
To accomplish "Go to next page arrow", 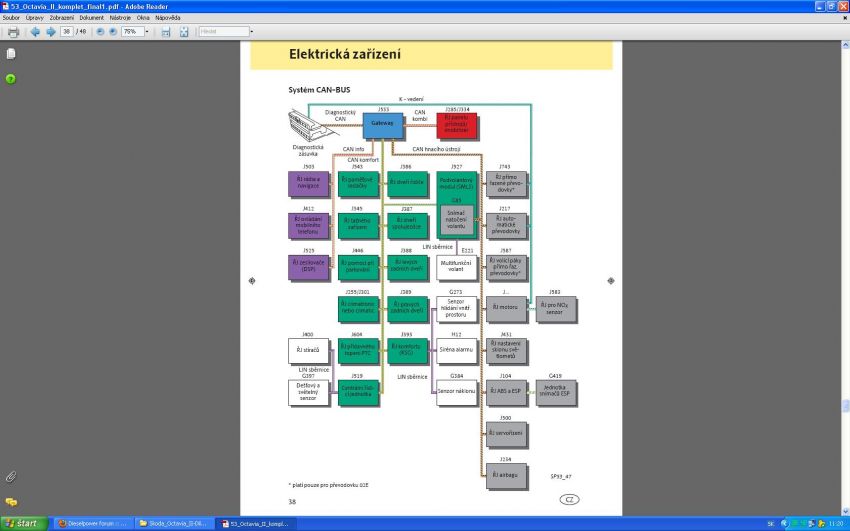I will tap(49, 32).
